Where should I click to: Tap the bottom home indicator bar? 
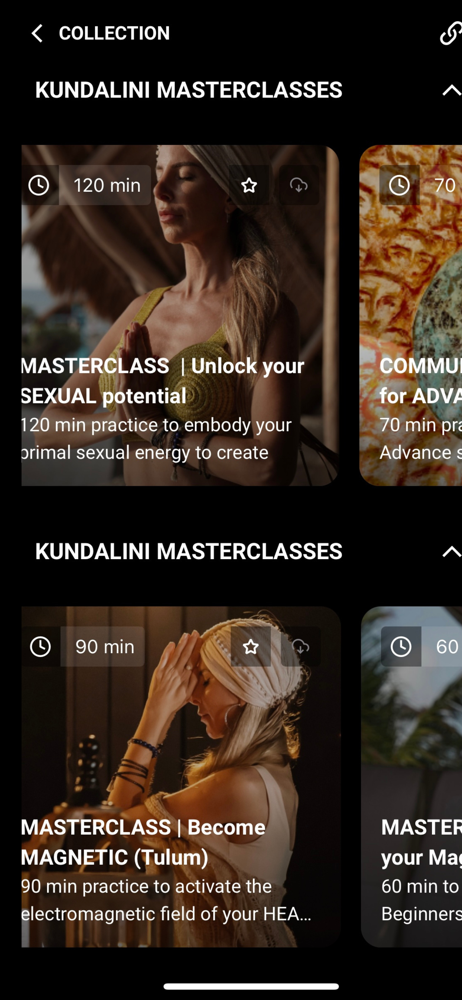tap(251, 986)
